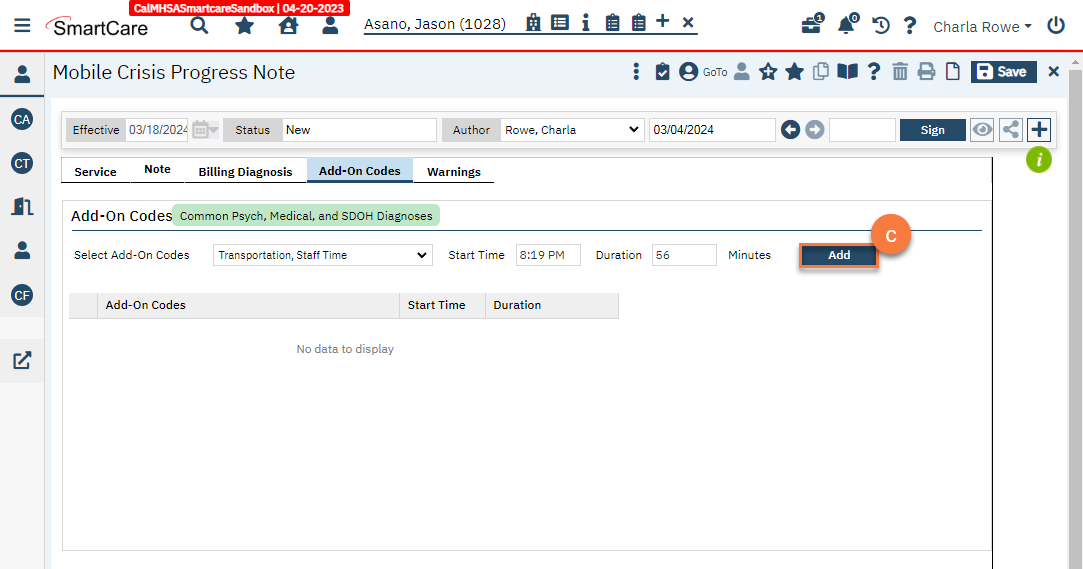
Task: Click the Save button
Action: coord(1003,71)
